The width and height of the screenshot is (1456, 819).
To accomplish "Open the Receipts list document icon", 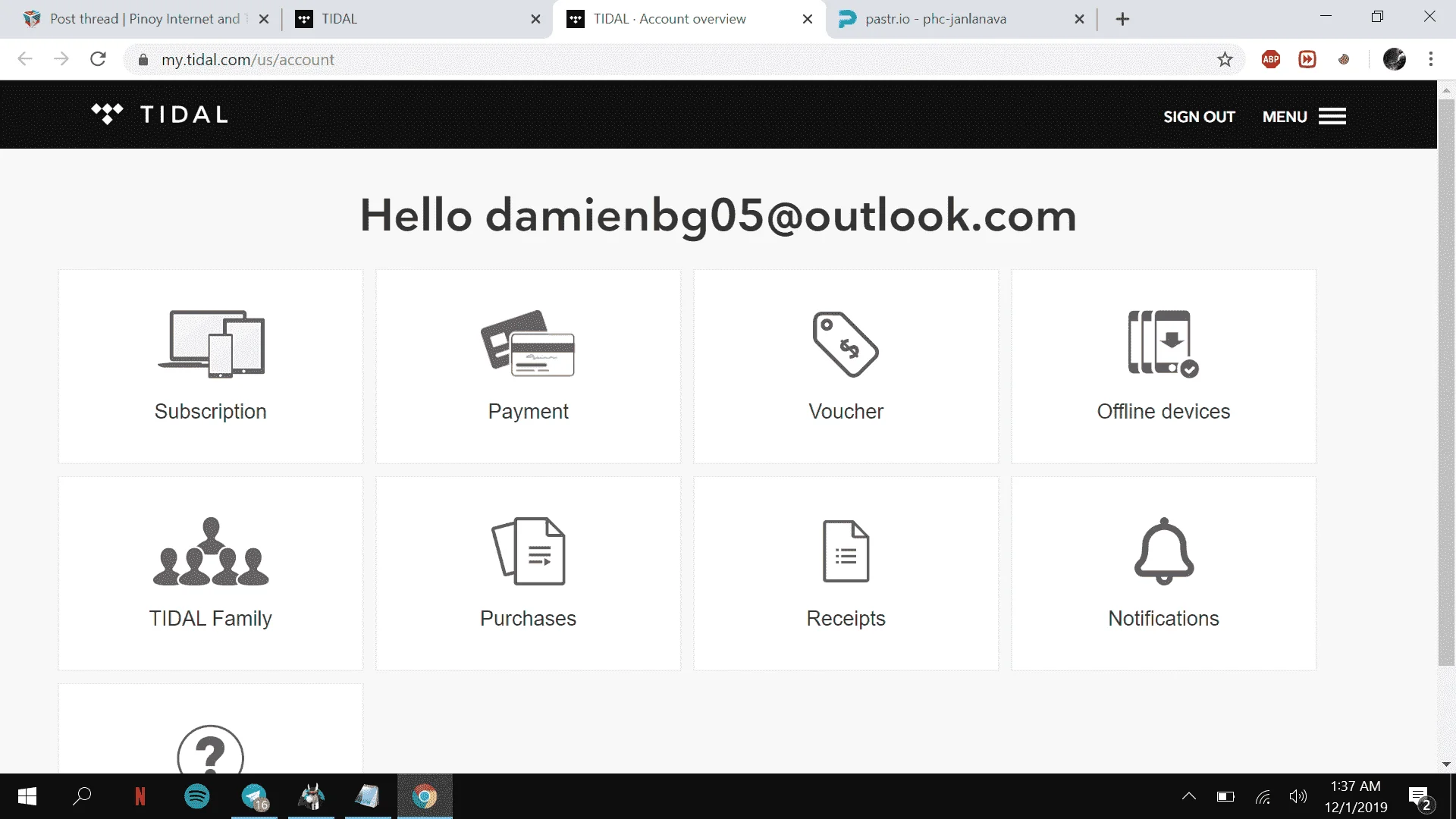I will [846, 551].
